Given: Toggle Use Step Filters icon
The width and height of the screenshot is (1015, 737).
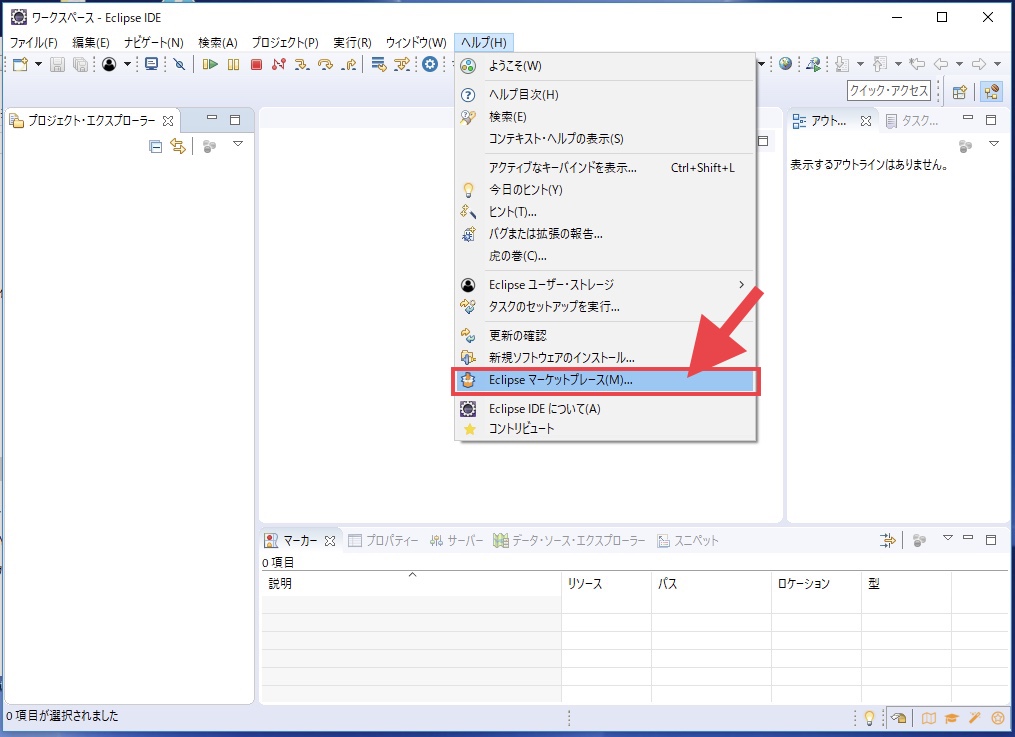Looking at the screenshot, I should pyautogui.click(x=402, y=64).
